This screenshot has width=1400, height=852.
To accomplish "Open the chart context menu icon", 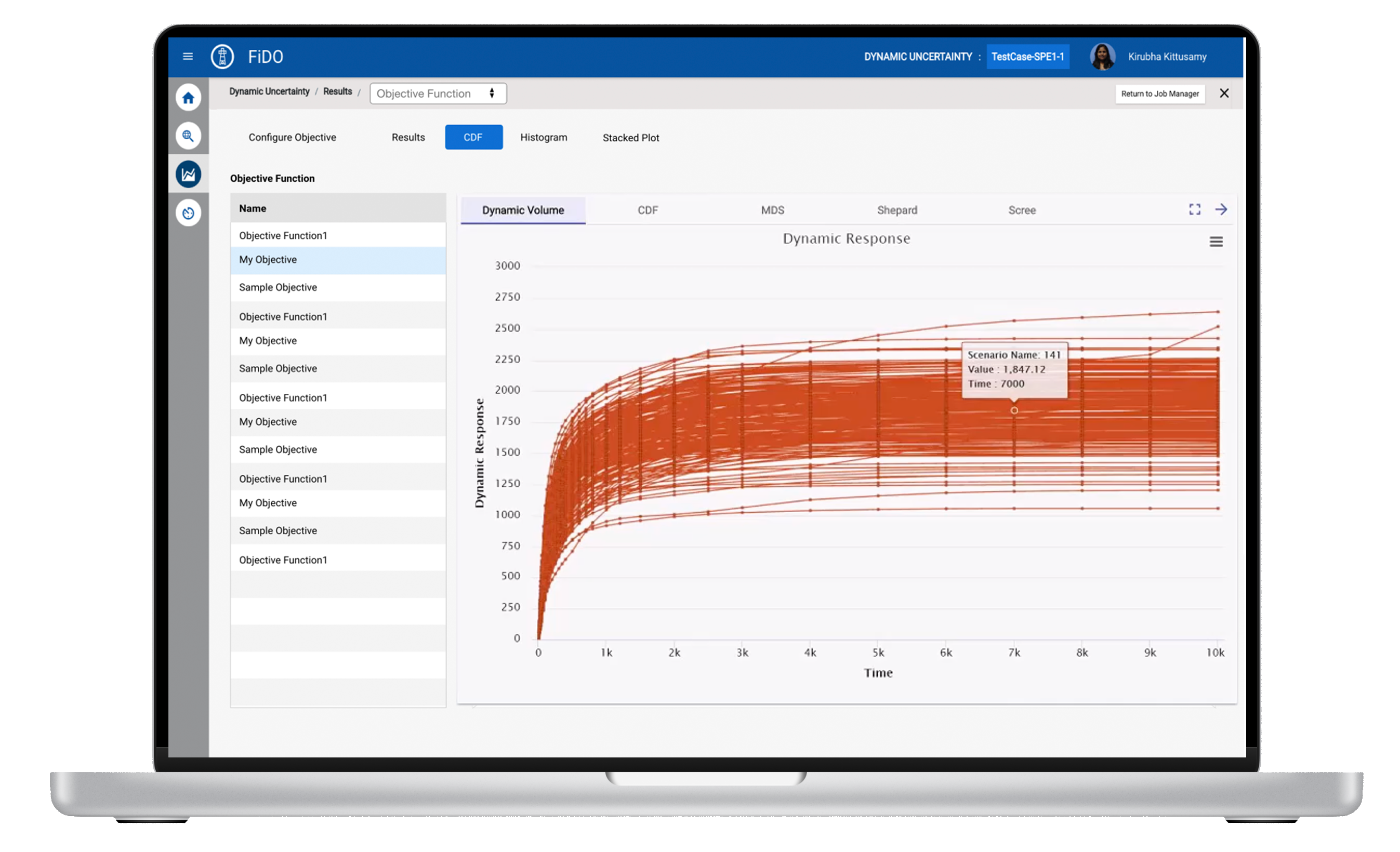I will click(1216, 242).
